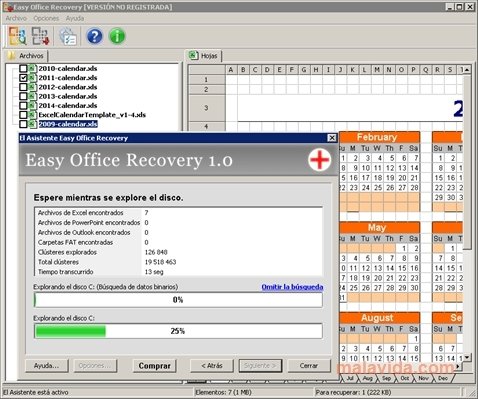Screen dimensions: 478x399
Task: Open the Opciones menu
Action: (x=46, y=18)
